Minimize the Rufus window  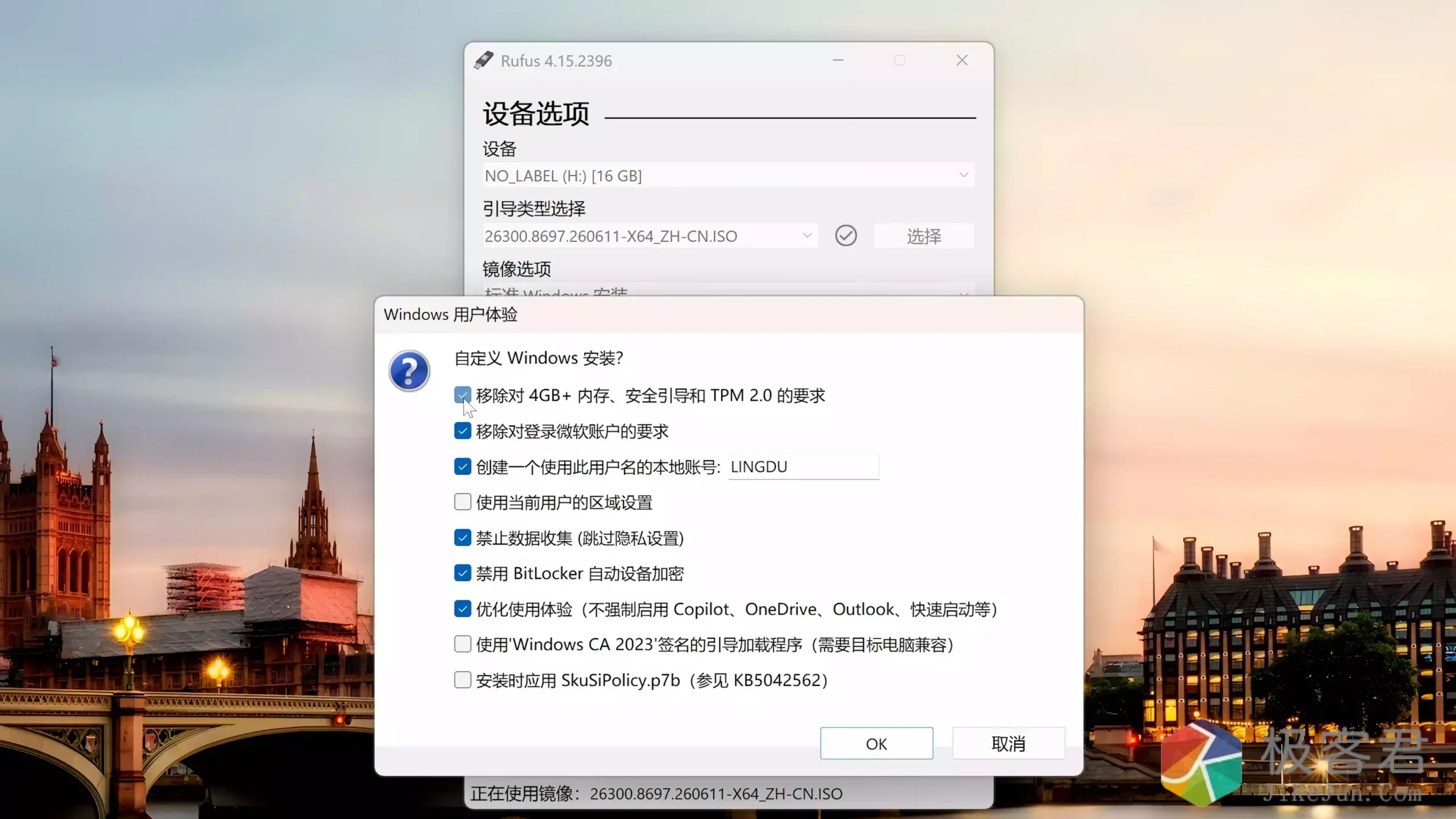coord(838,60)
